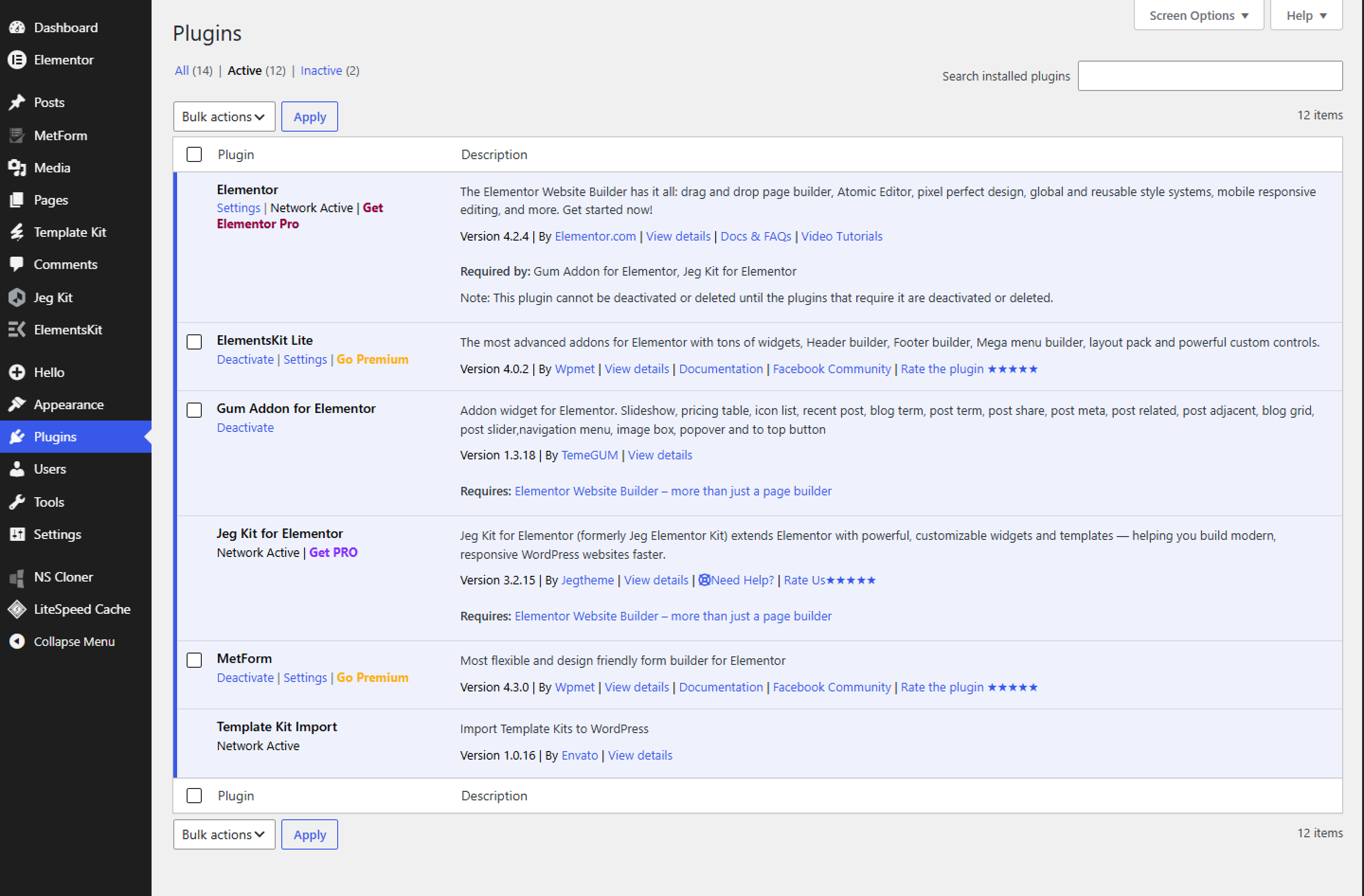Open MetForm Settings link in plugin row
This screenshot has height=896, width=1364.
coord(305,677)
